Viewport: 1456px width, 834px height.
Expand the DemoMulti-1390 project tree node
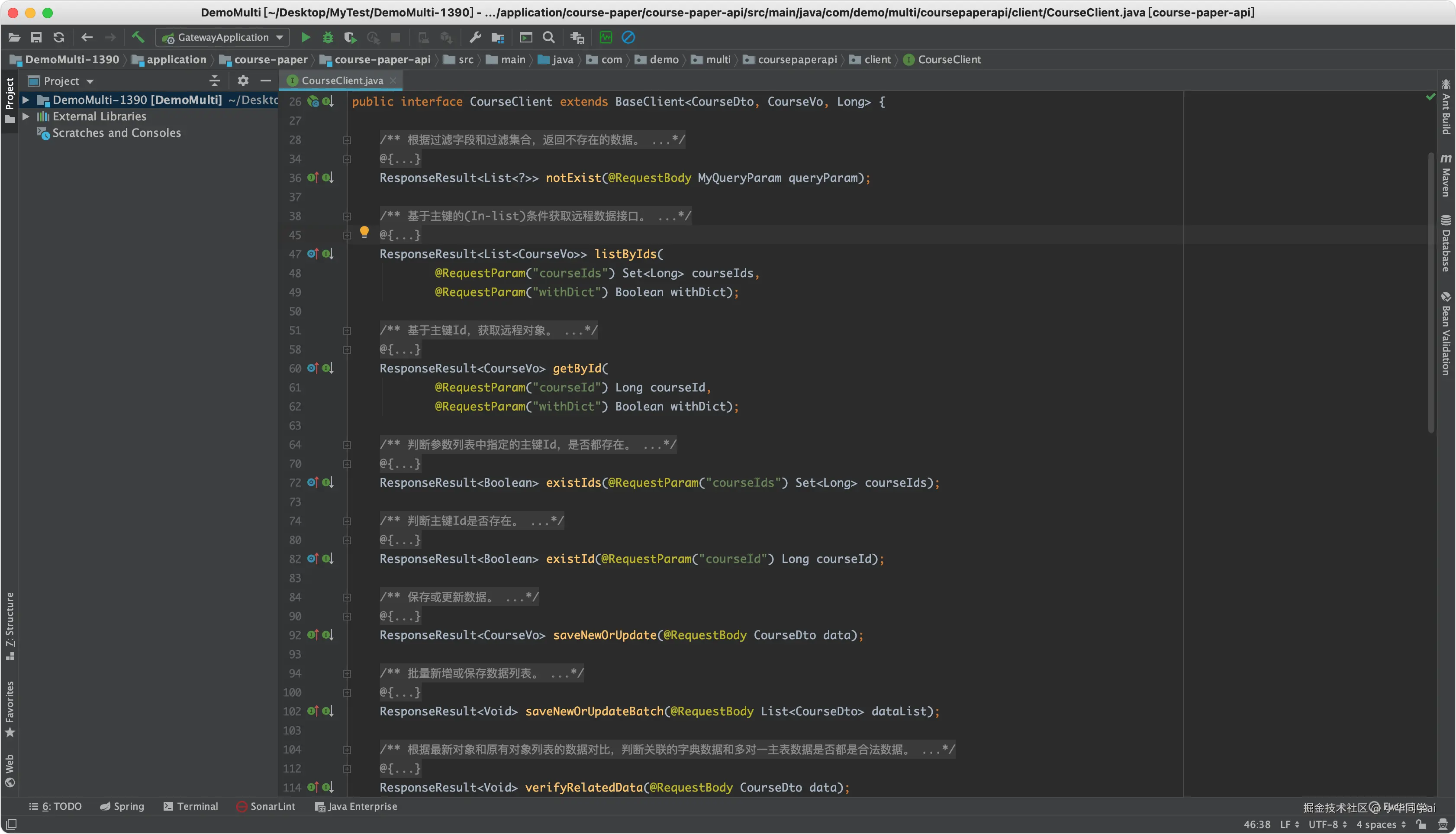pos(26,100)
